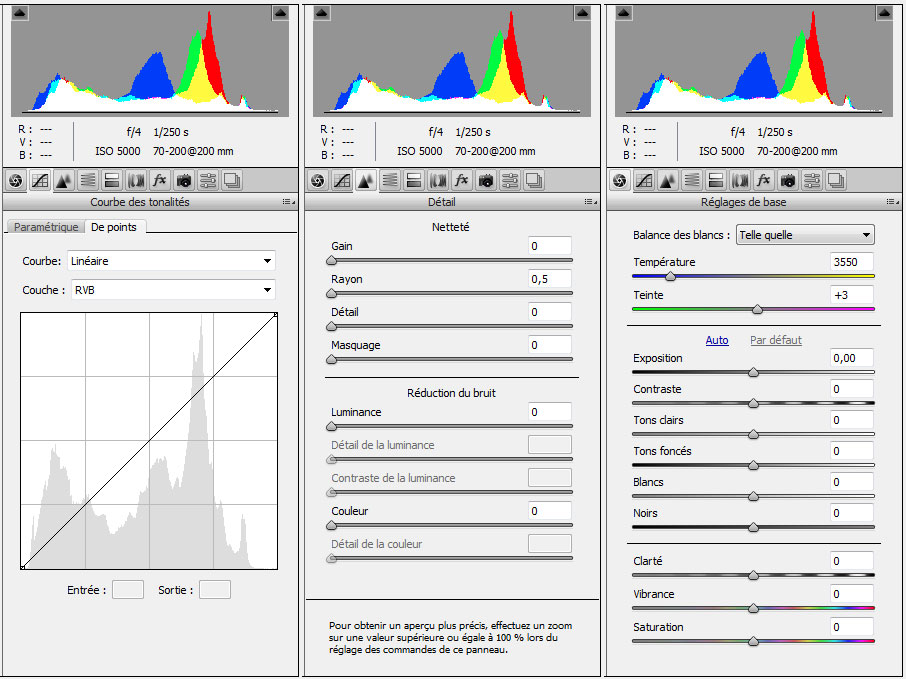This screenshot has width=906, height=679.
Task: Open Presets sliders icon in Réglages de base panel
Action: [812, 181]
